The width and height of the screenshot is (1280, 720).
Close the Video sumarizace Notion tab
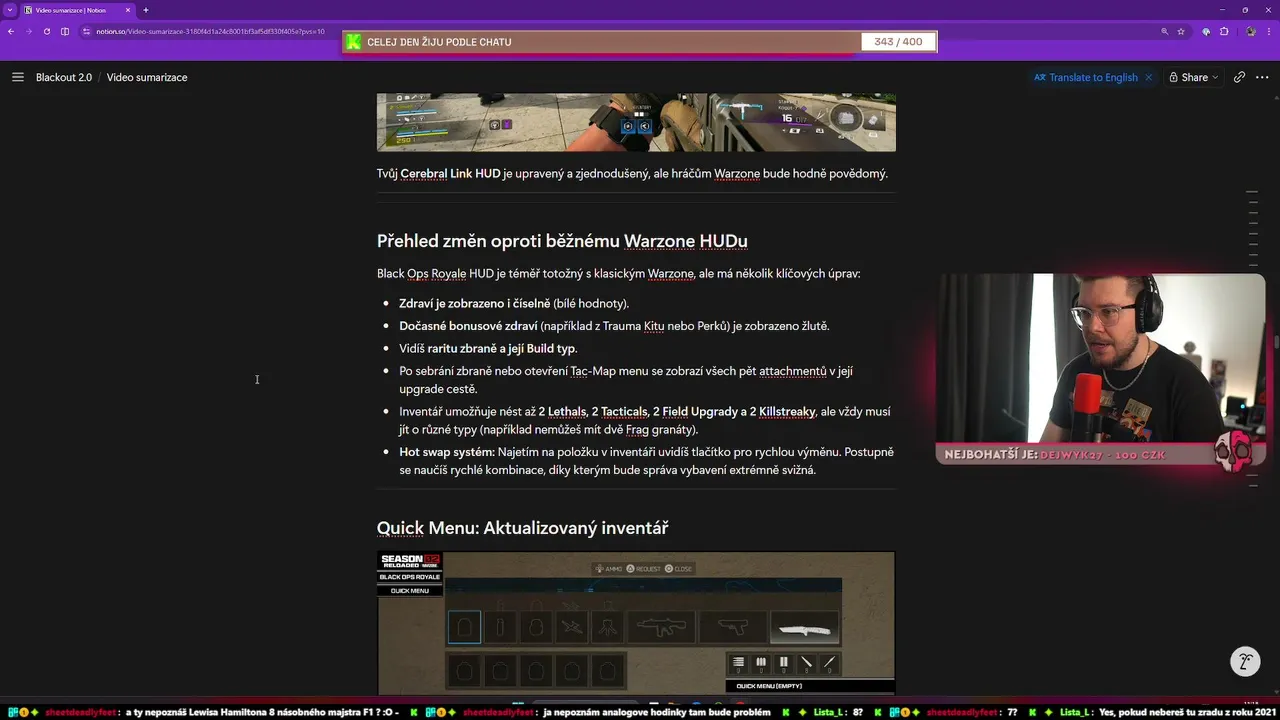click(x=127, y=10)
